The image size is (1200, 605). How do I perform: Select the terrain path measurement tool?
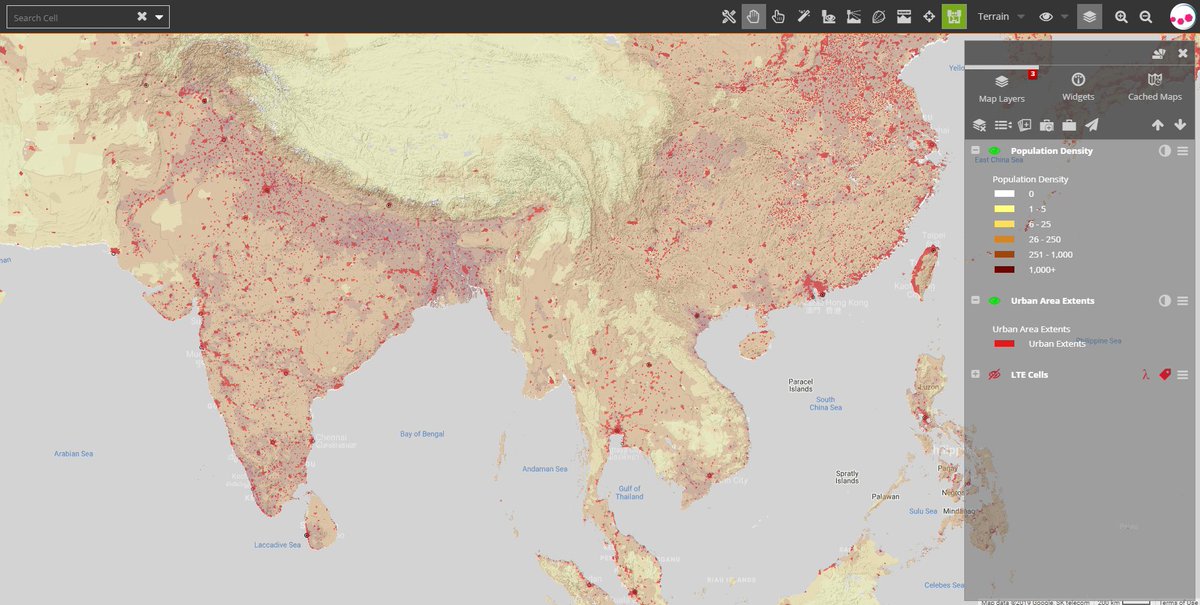(854, 17)
